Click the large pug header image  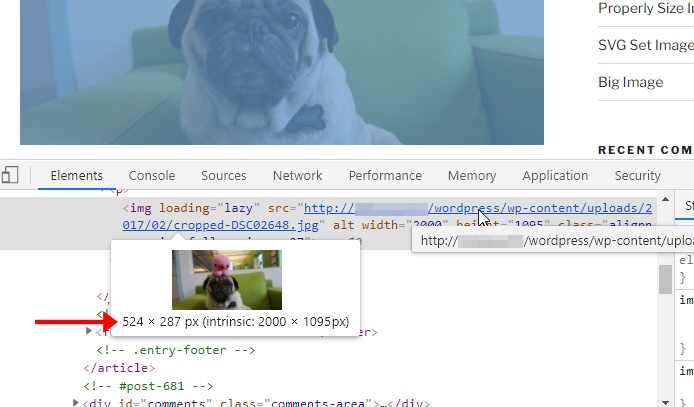[x=282, y=72]
